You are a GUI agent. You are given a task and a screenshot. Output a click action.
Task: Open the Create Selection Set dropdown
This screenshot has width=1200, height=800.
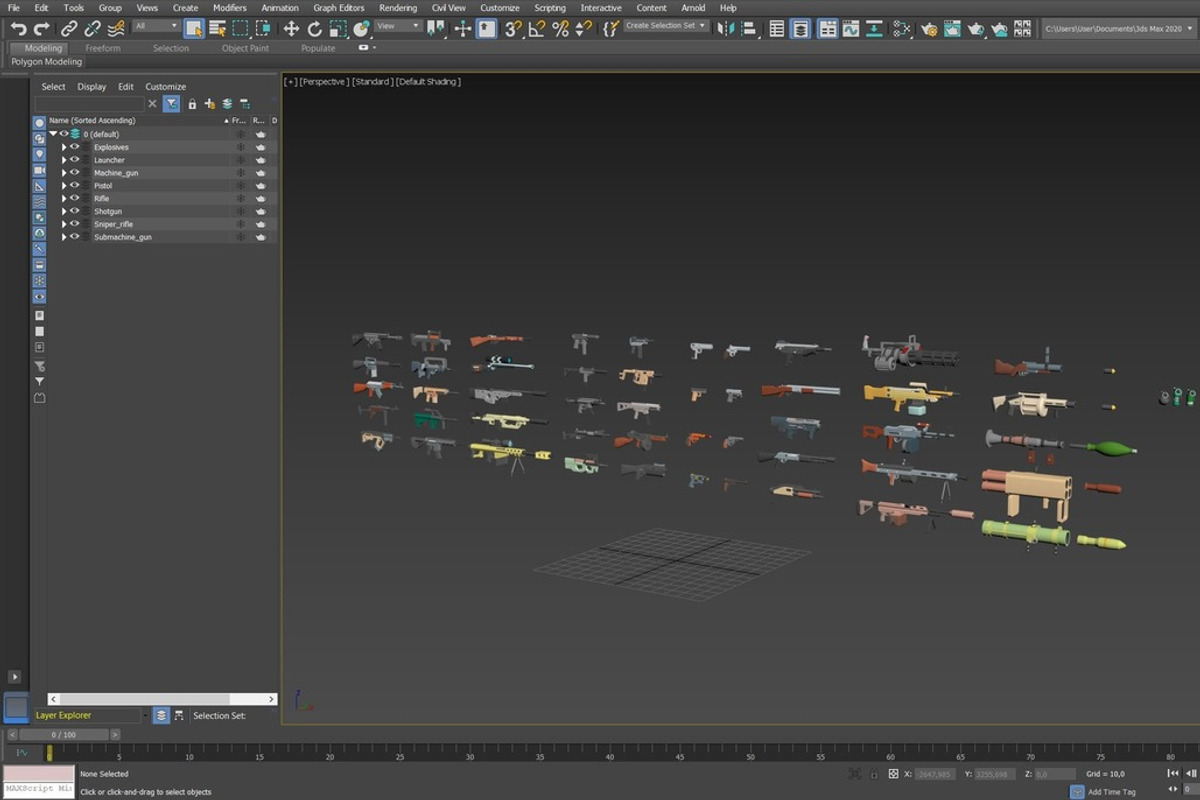(666, 26)
